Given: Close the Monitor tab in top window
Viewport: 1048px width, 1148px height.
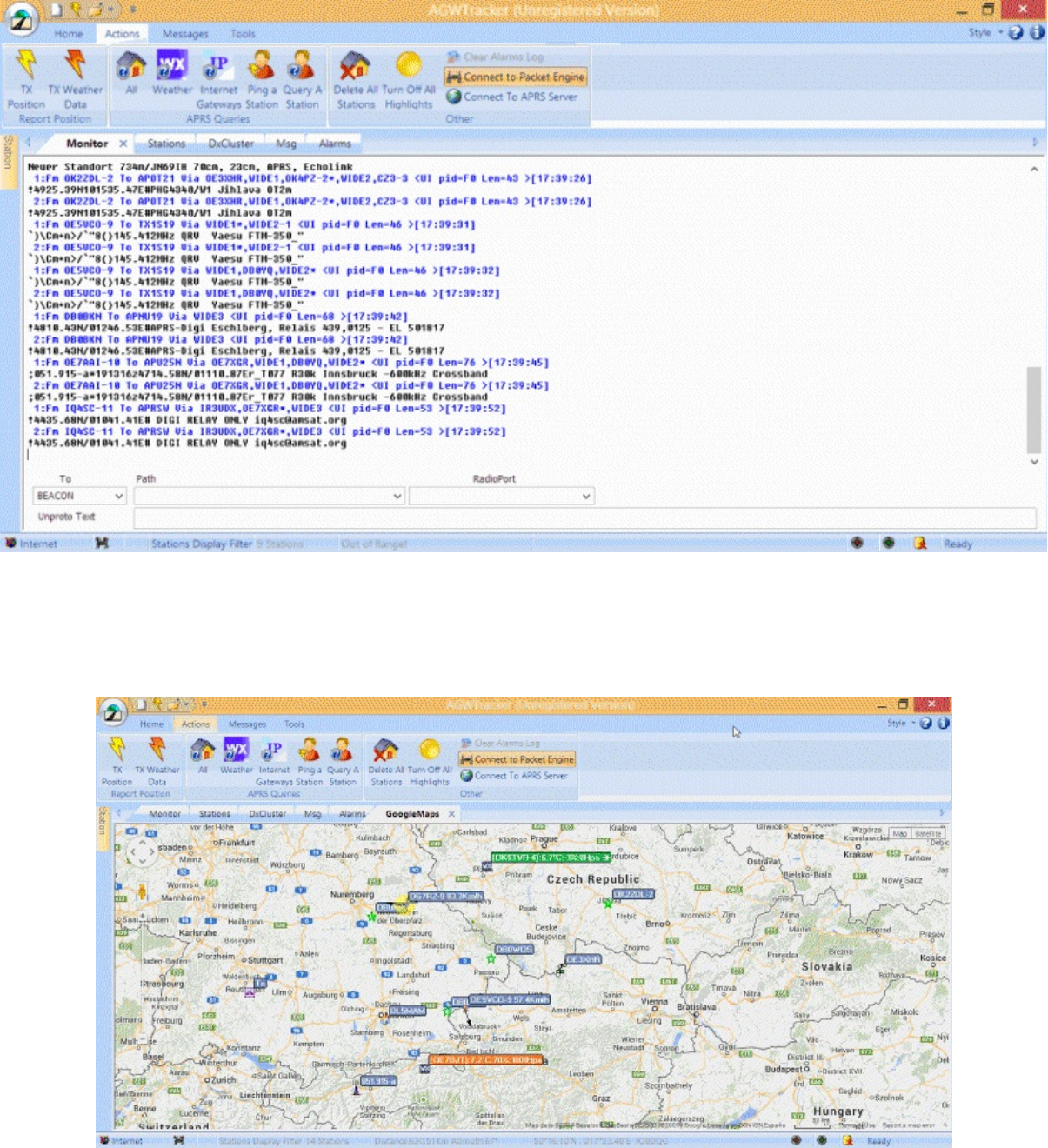Looking at the screenshot, I should point(123,143).
